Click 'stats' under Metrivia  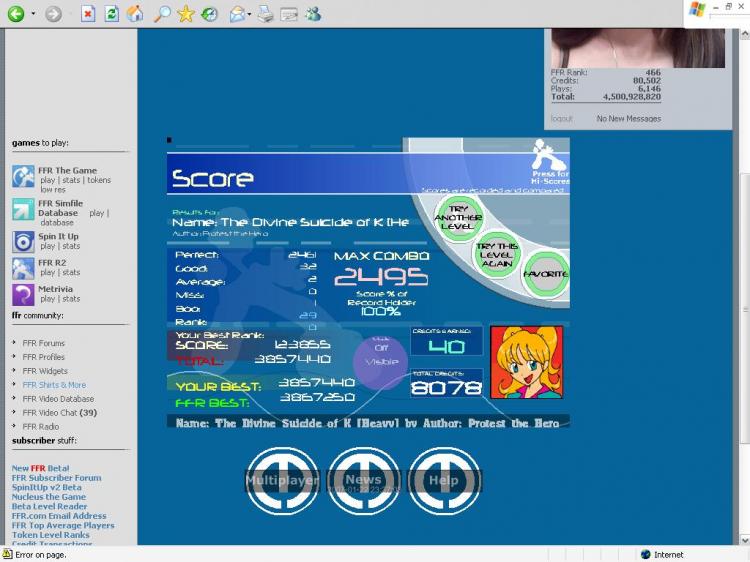[x=71, y=298]
